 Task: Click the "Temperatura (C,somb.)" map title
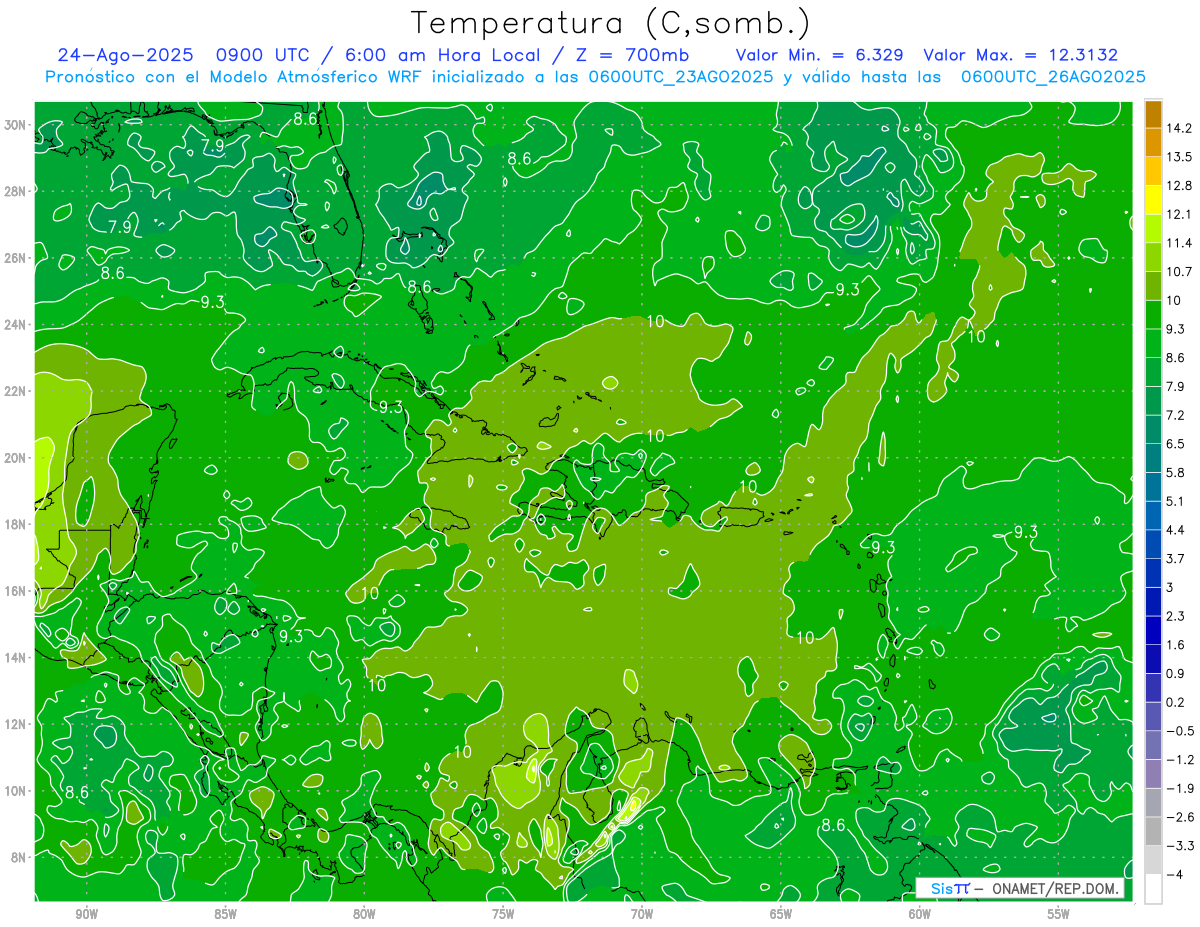(610, 23)
